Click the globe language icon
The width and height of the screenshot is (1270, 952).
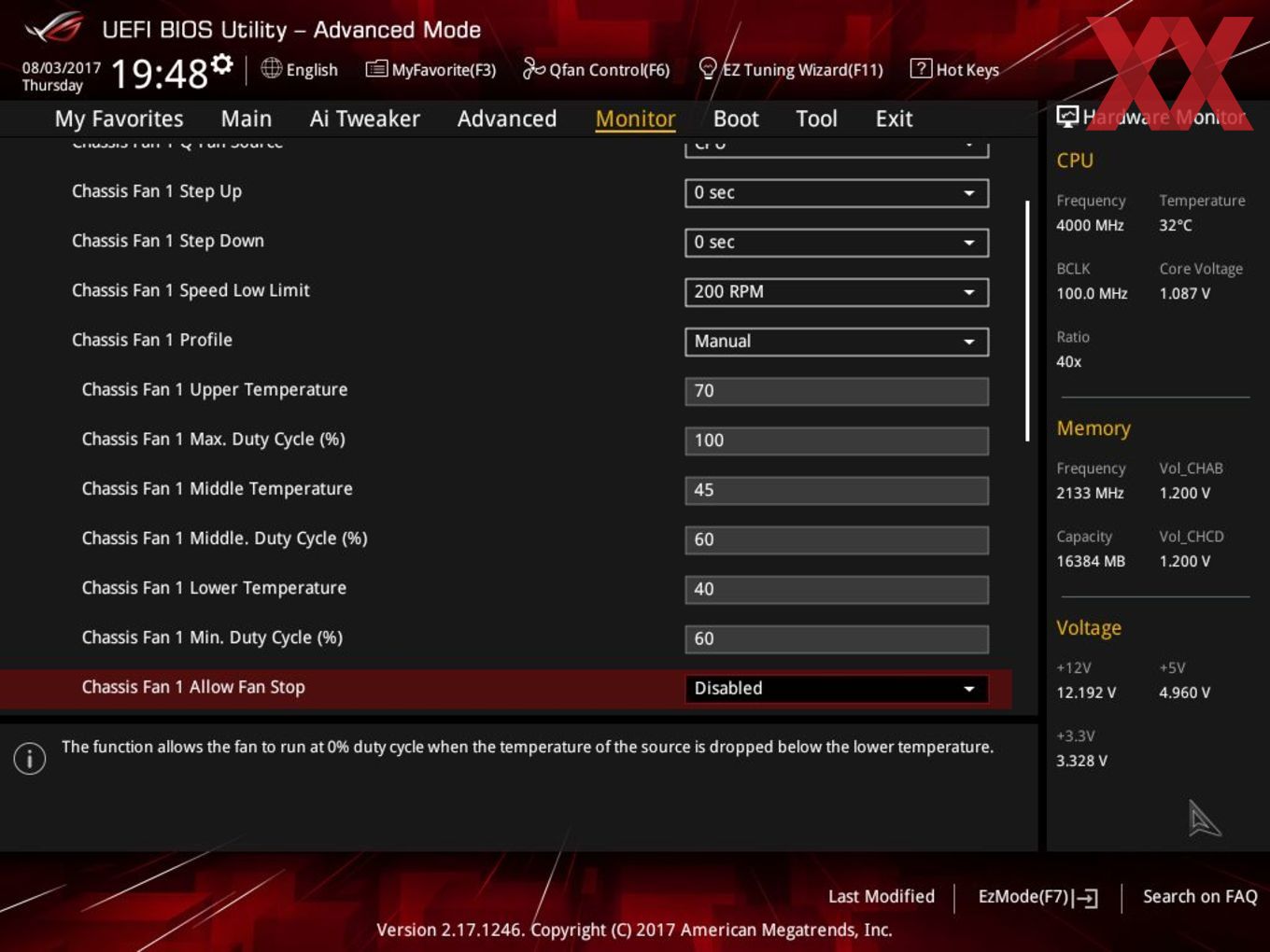click(x=271, y=68)
